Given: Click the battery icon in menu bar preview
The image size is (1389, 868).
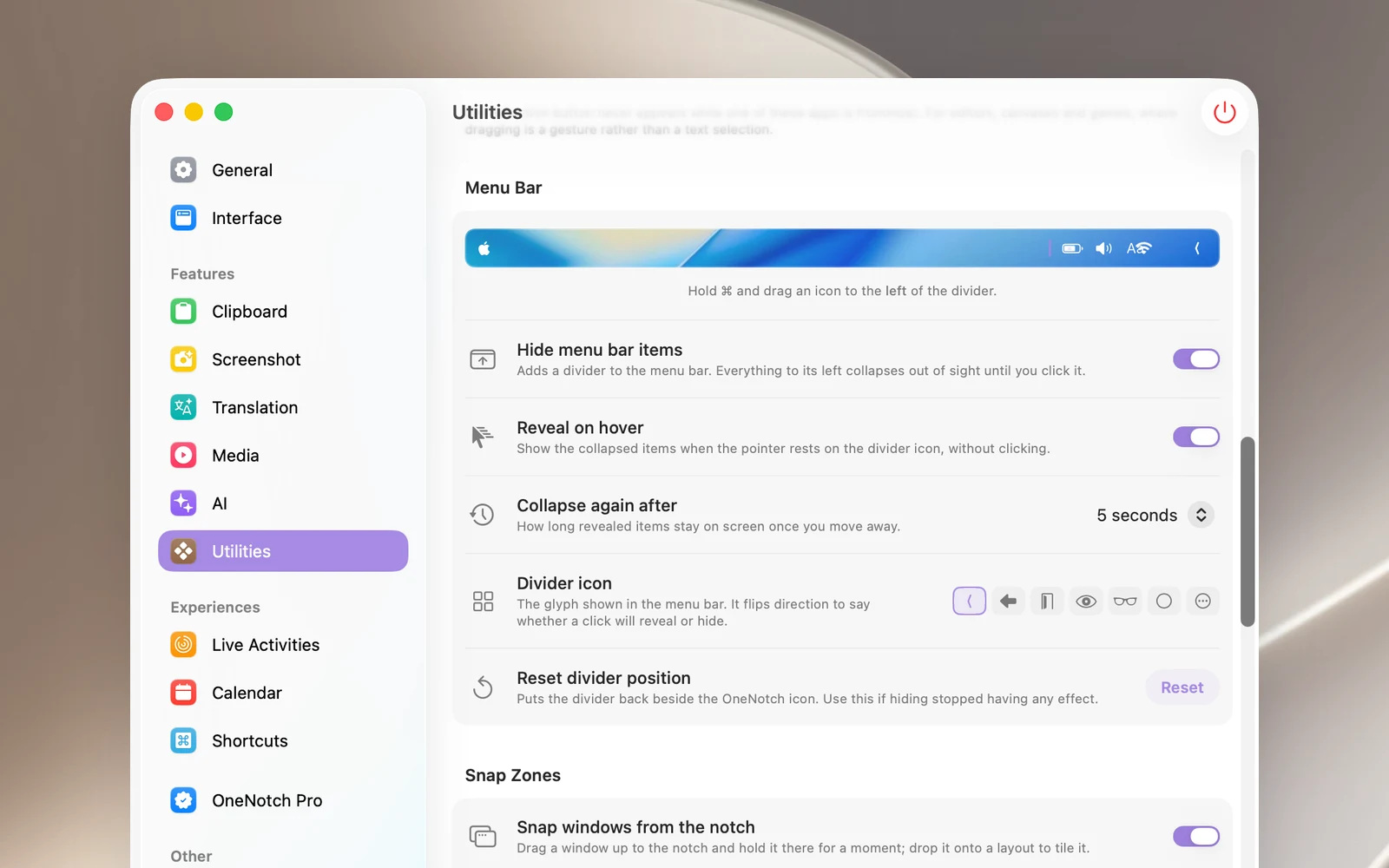Looking at the screenshot, I should click(x=1072, y=248).
